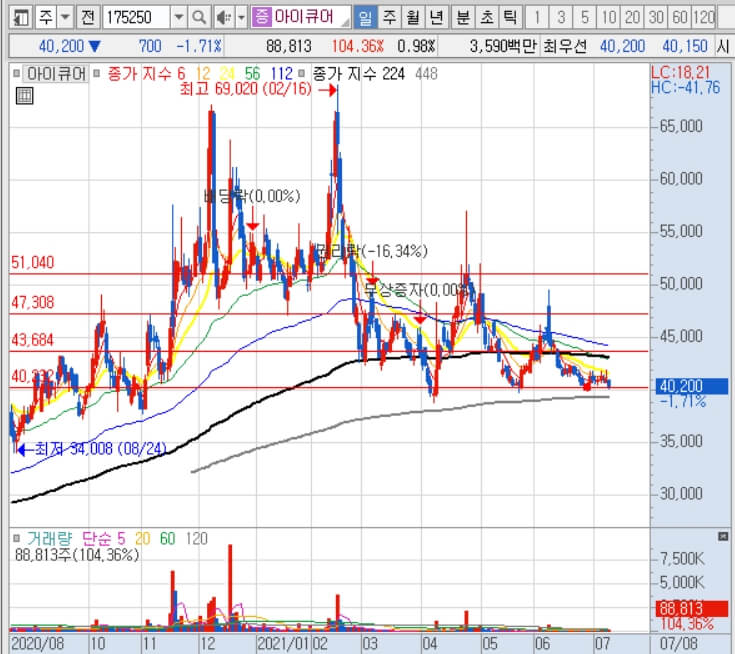Click the volume 88,813 in quote bar
The width and height of the screenshot is (735, 654).
pos(289,46)
